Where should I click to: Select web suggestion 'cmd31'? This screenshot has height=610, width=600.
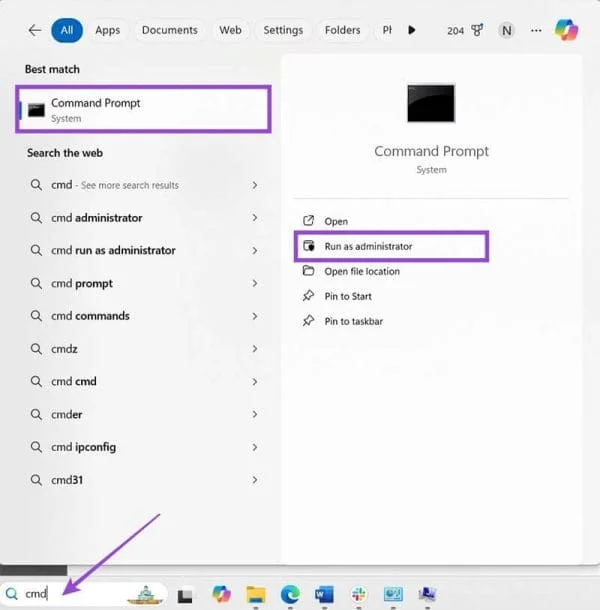[144, 480]
